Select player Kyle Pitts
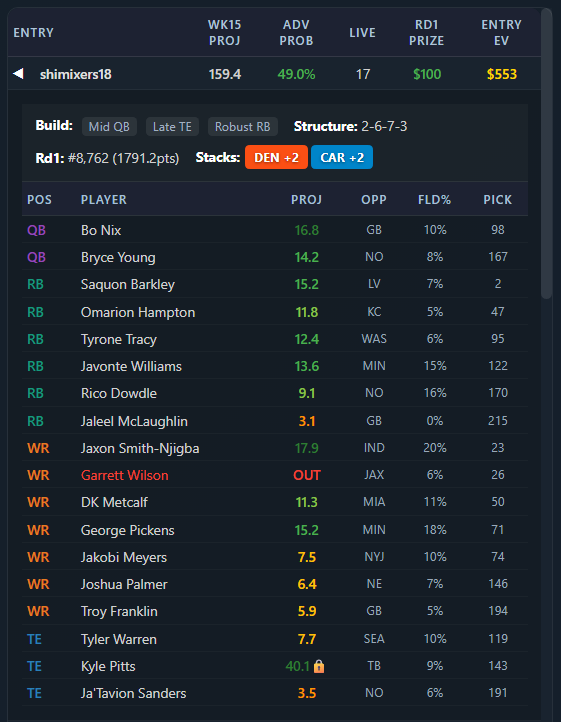Screen dimensions: 561x722 108,666
